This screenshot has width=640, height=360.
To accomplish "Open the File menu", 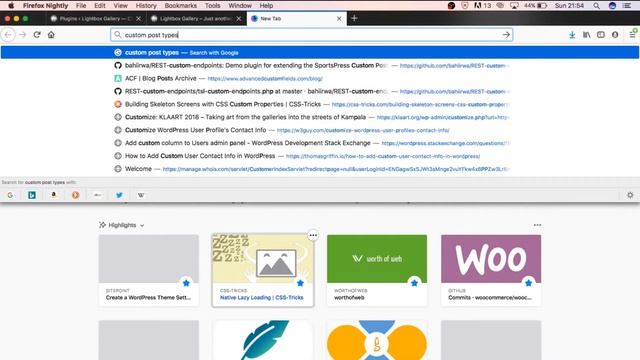I will pos(81,6).
